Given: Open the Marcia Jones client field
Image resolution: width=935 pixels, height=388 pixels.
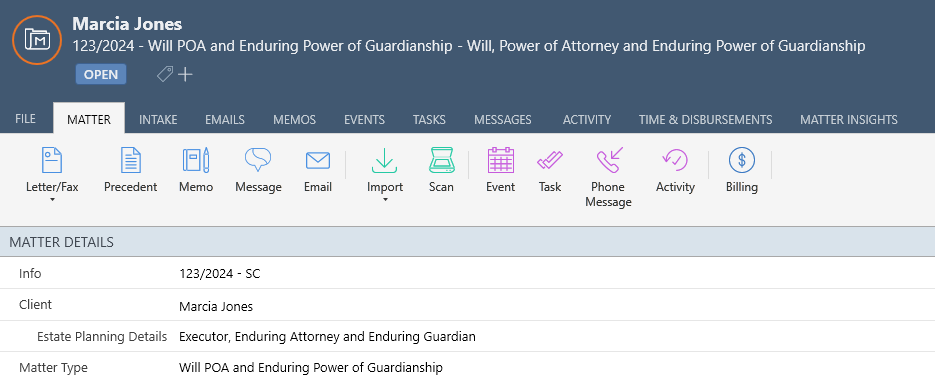Looking at the screenshot, I should pos(216,307).
